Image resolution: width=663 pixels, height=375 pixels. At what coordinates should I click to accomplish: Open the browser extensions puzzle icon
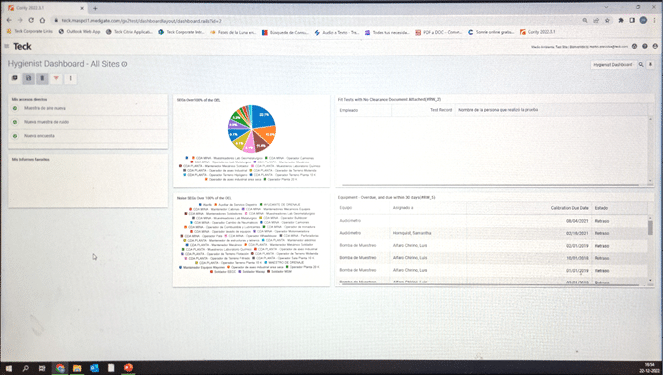click(x=621, y=20)
